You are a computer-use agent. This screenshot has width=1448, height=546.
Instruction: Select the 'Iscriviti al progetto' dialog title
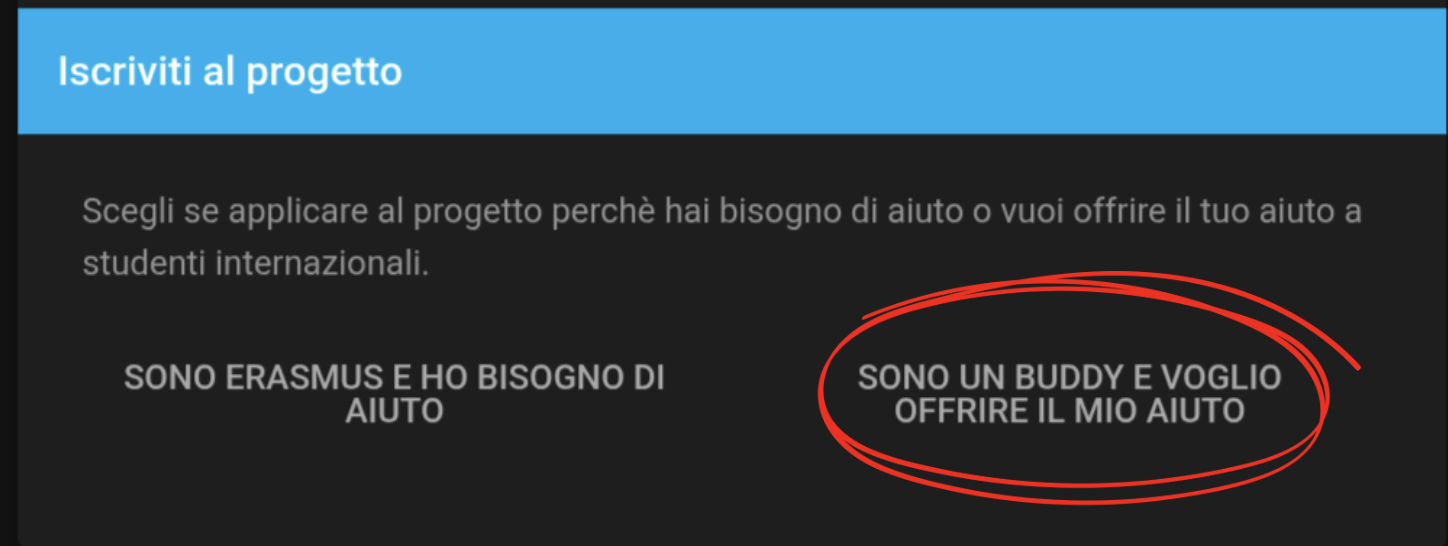pyautogui.click(x=230, y=73)
